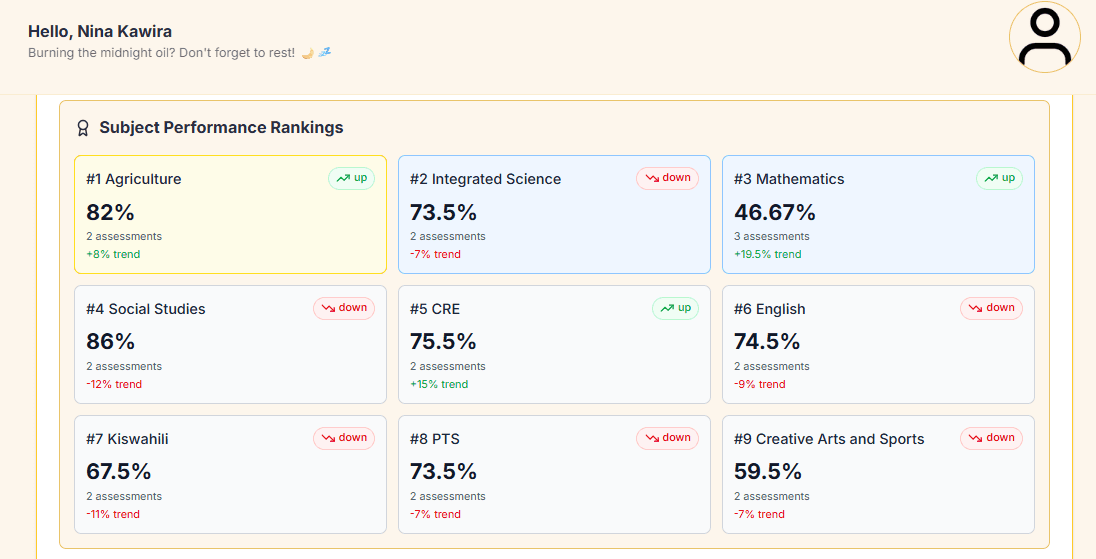This screenshot has width=1096, height=559.
Task: Click the Subject Performance Rankings heading
Action: point(221,128)
